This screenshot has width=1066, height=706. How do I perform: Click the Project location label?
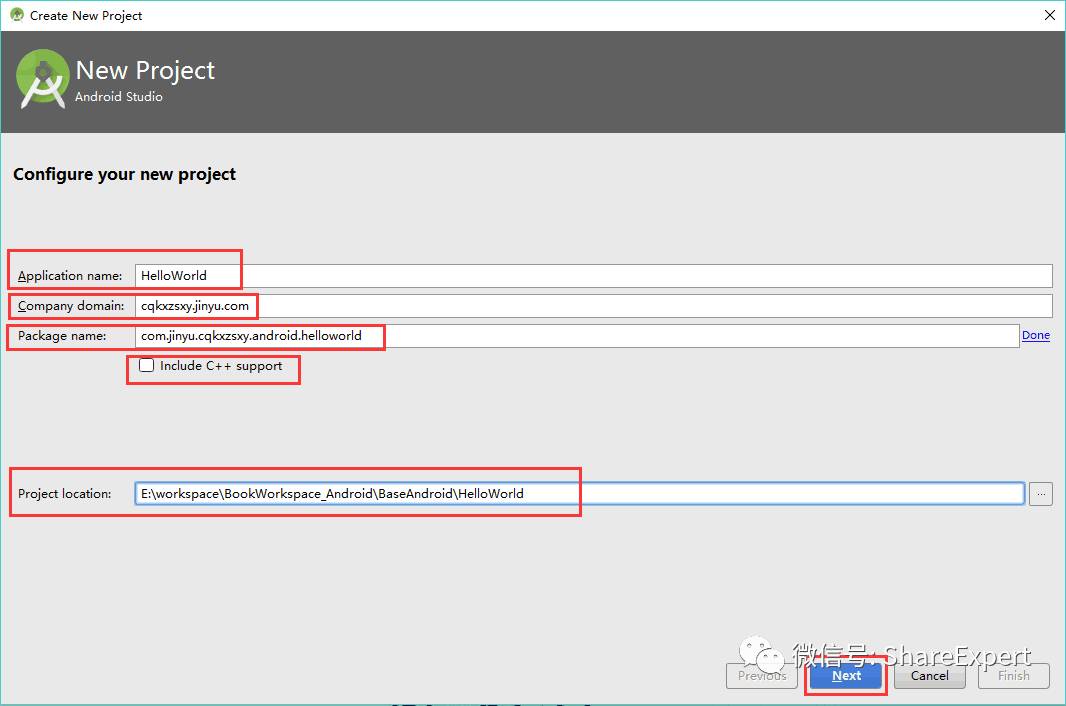click(x=65, y=494)
